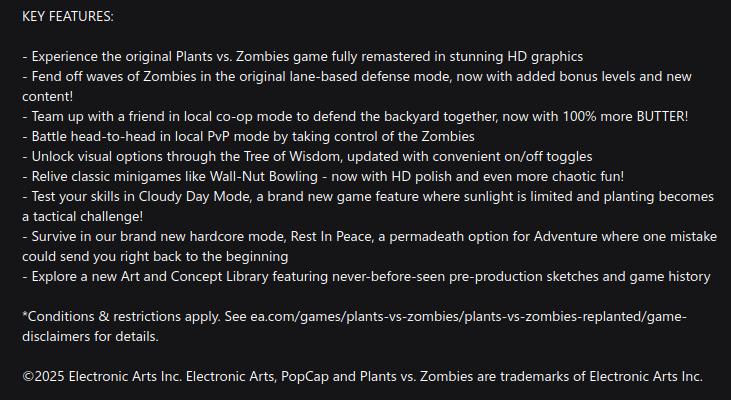
Task: Click the "disclaimers for details." text
Action: [x=90, y=337]
